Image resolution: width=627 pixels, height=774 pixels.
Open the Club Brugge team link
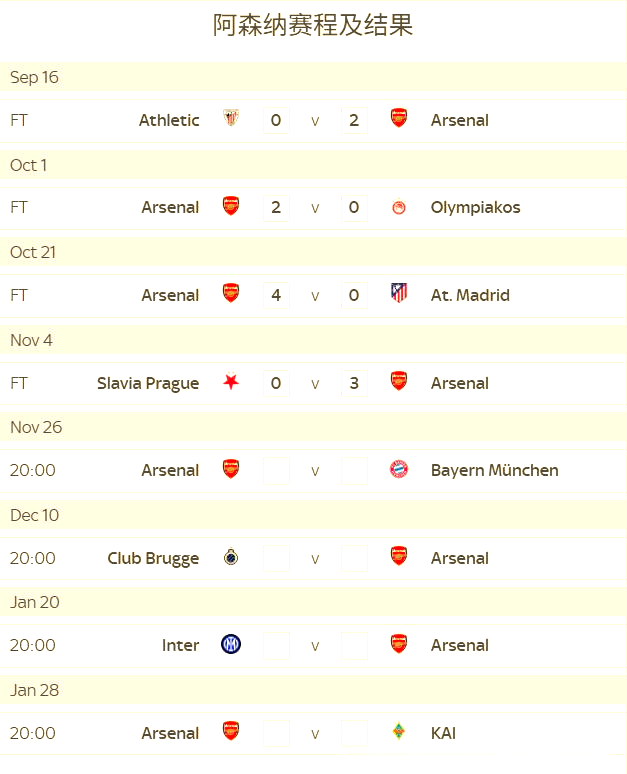point(153,558)
